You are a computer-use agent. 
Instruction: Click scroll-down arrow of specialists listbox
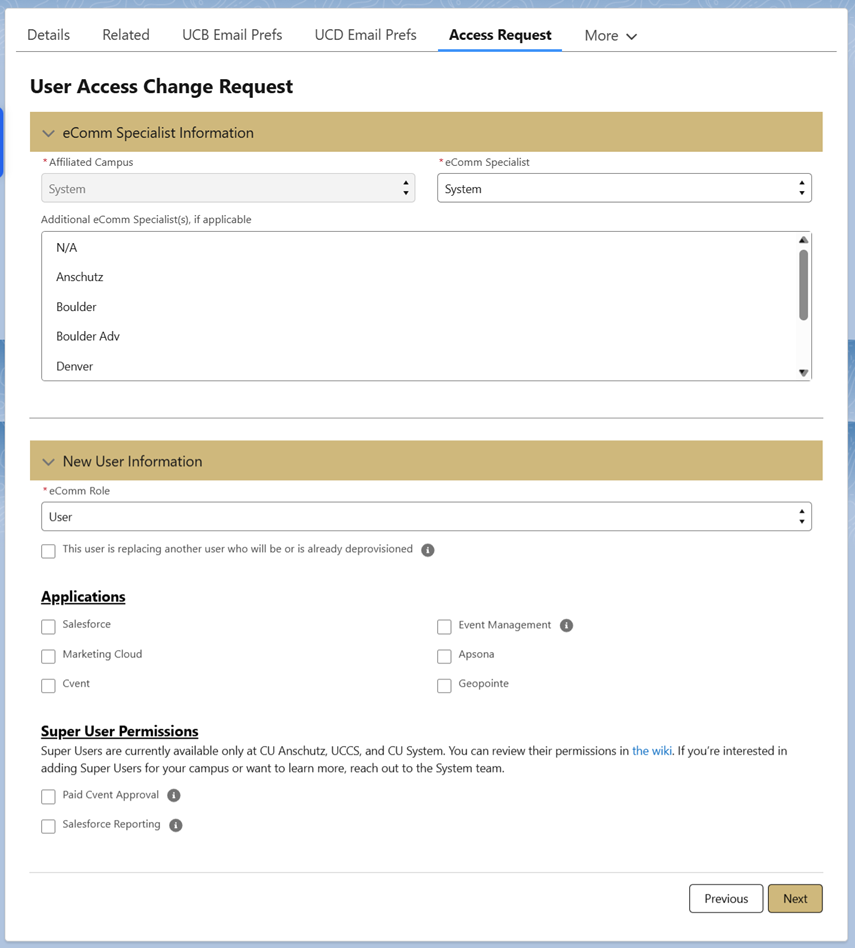pos(803,372)
